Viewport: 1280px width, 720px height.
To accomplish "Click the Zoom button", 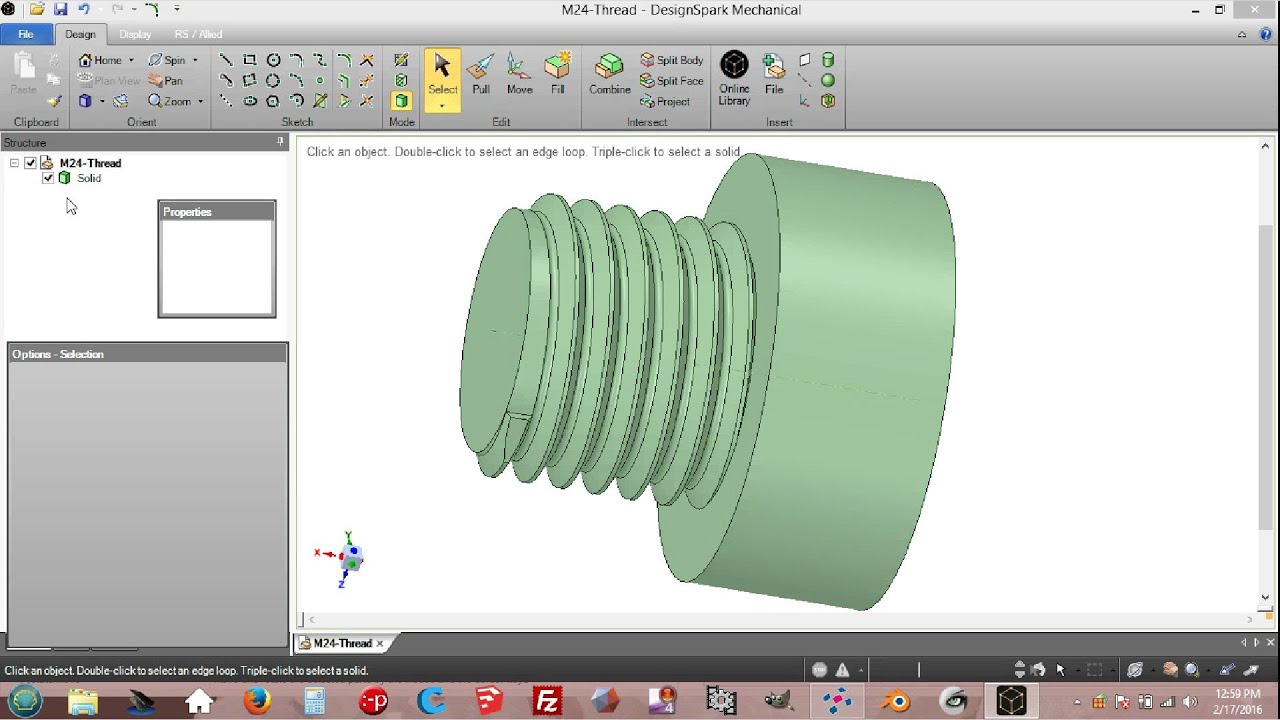I will coord(170,101).
